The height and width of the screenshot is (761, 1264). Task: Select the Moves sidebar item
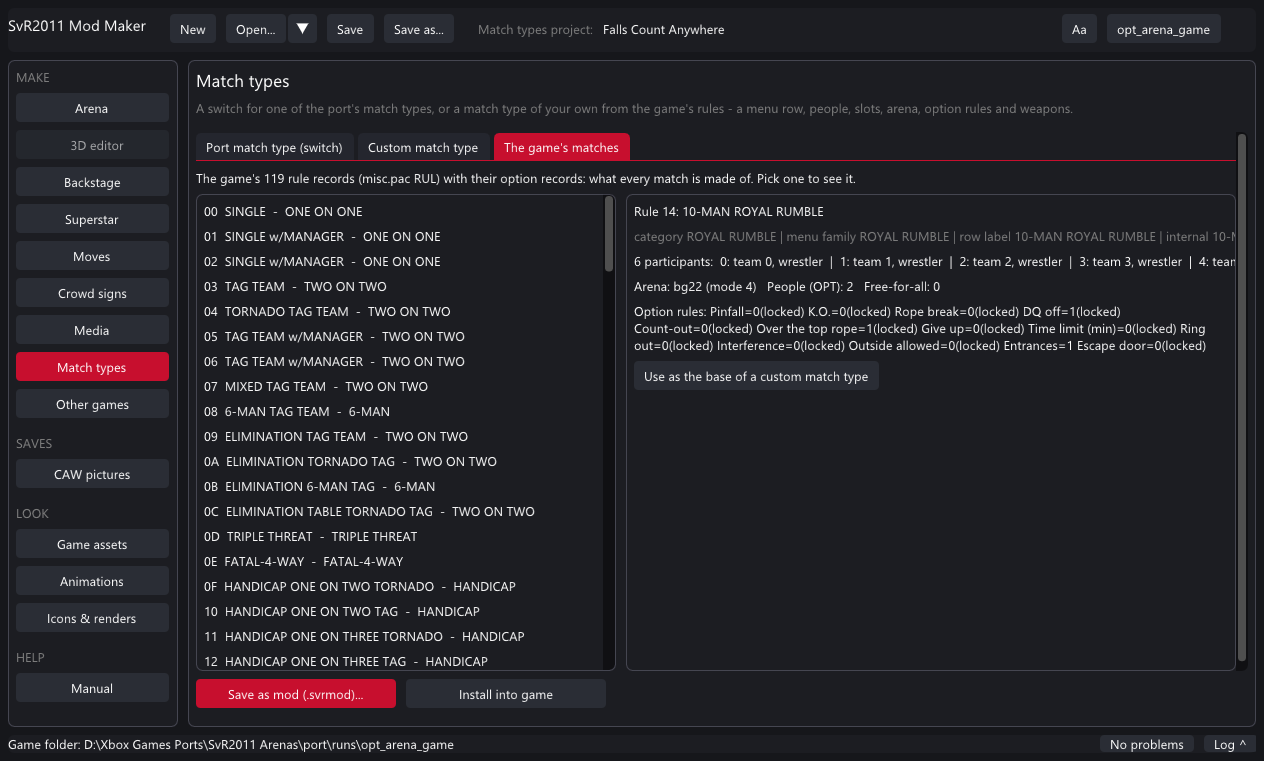coord(92,256)
